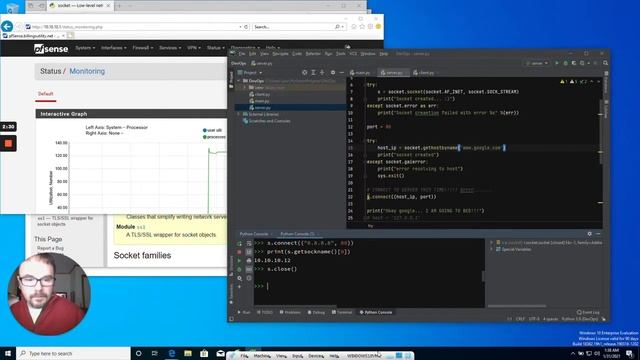Screen dimensions: 640x360
Task: Open the pfSense VPN dropdown menu
Action: click(194, 48)
